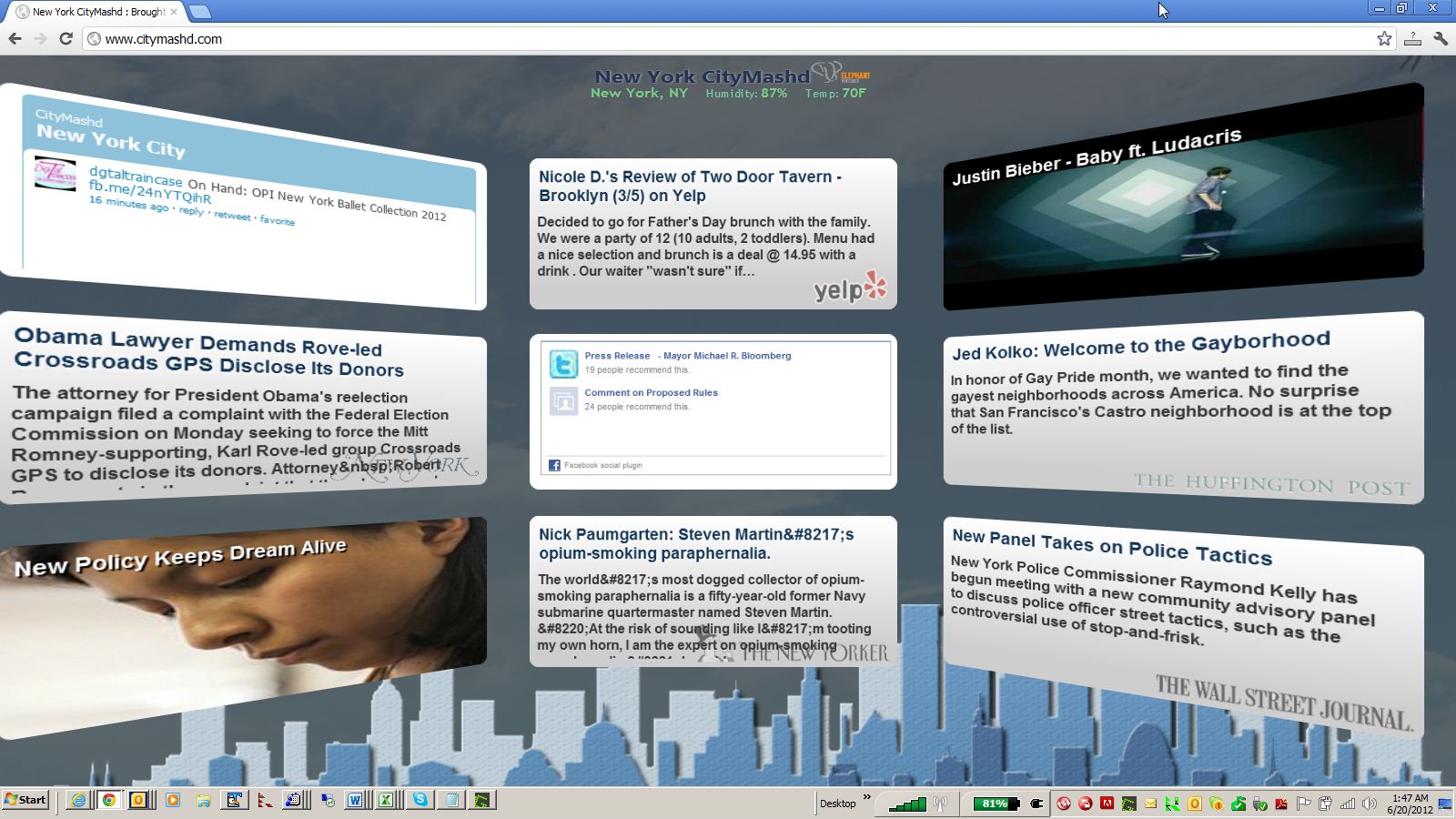The height and width of the screenshot is (819, 1456).
Task: Click the dgtaltraincase username link in tweet
Action: (x=136, y=176)
